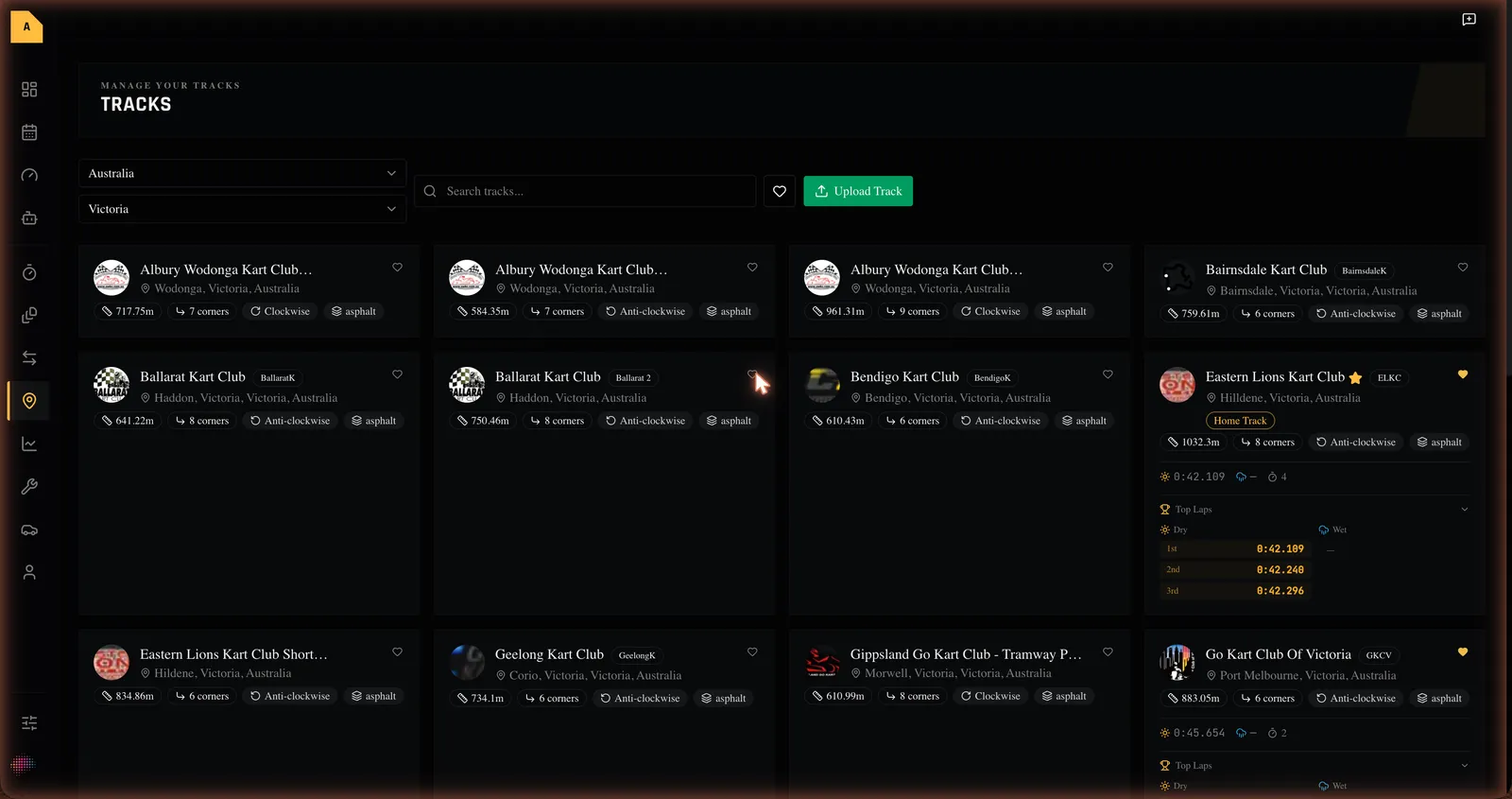Click the pink dotted avatar at sidebar bottom
This screenshot has height=799, width=1512.
tap(22, 763)
